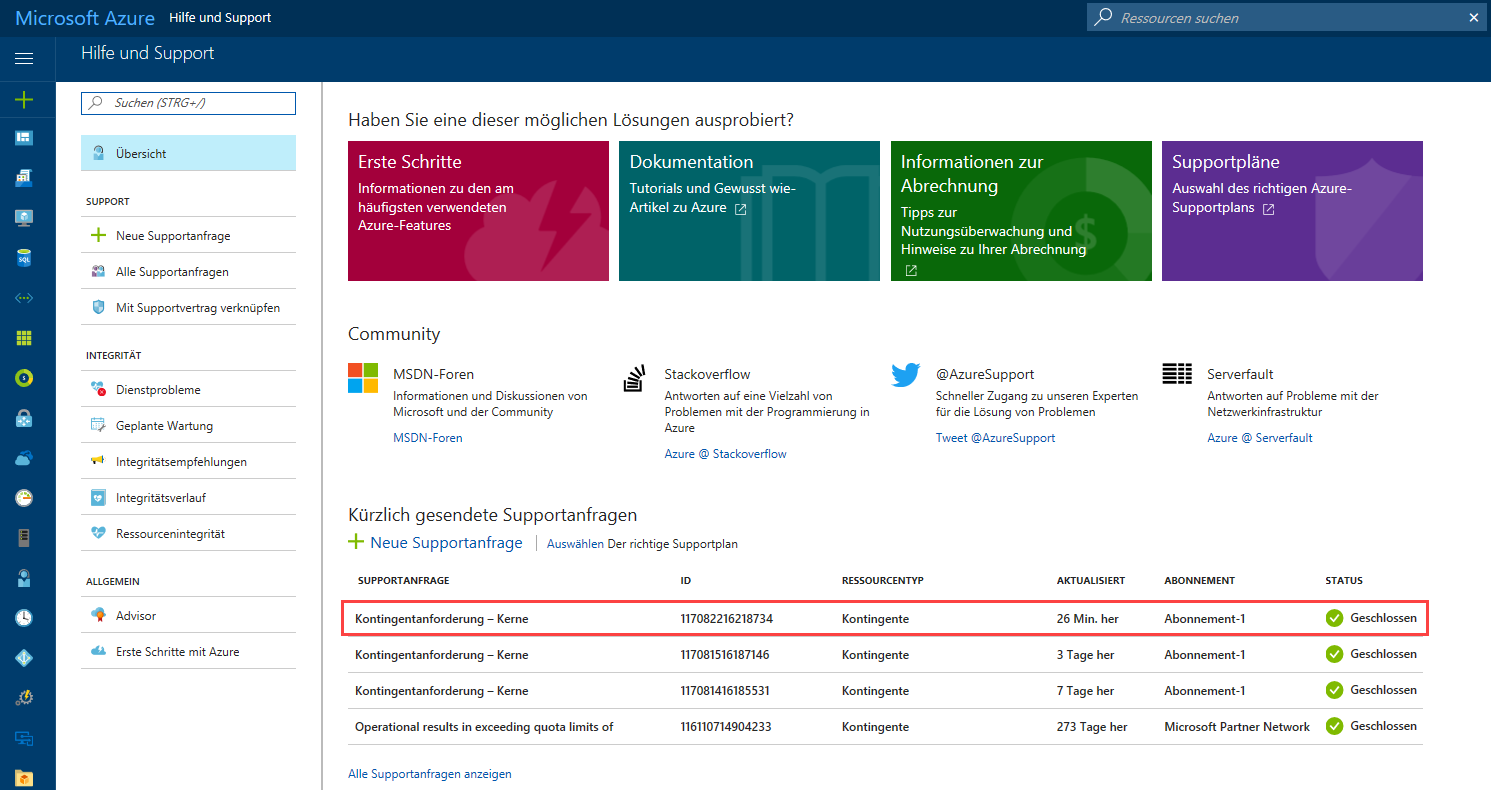
Task: Open the SQL databases icon in the sidebar
Action: [x=24, y=258]
